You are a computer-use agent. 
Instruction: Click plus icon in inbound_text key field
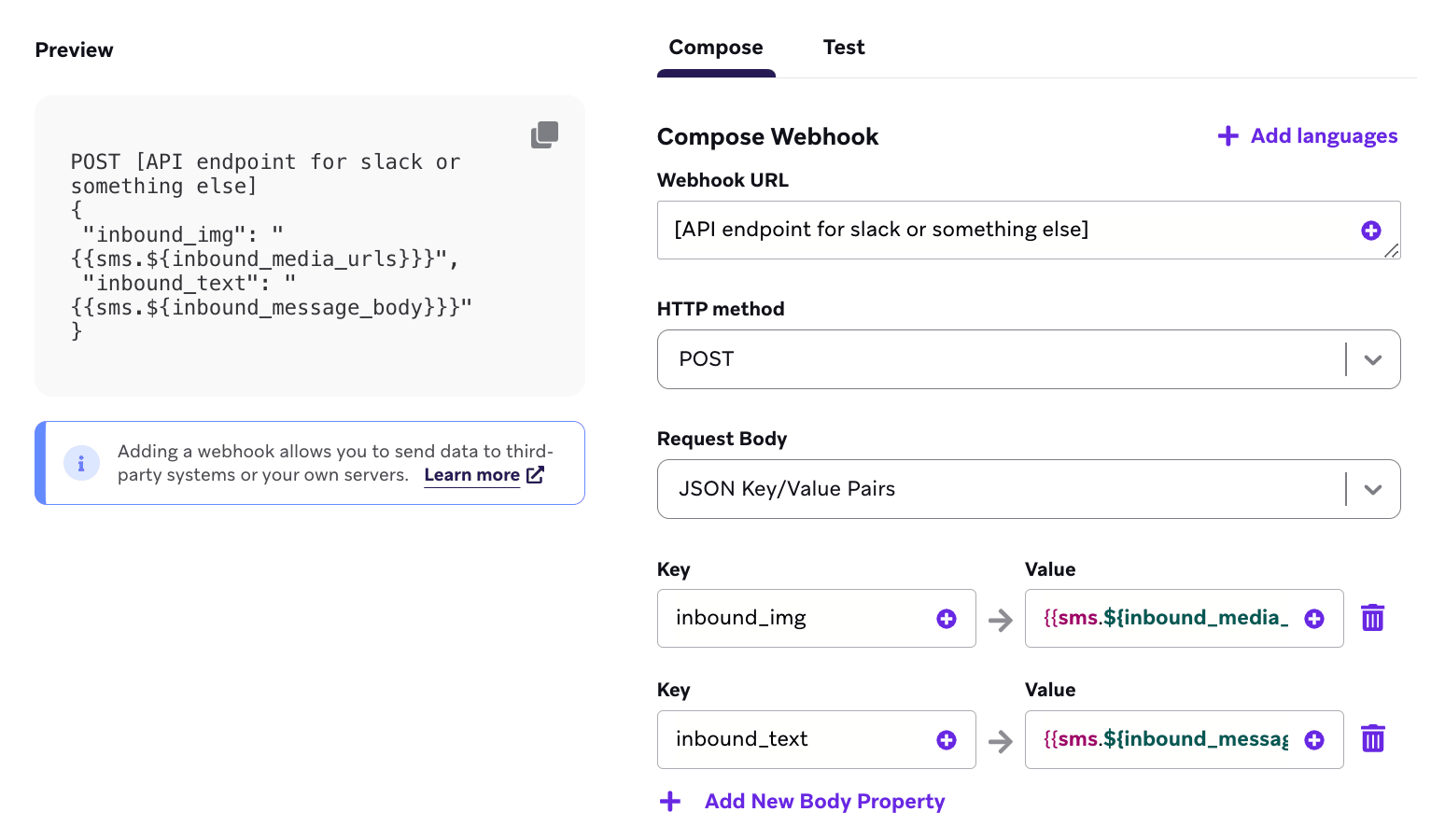point(946,740)
